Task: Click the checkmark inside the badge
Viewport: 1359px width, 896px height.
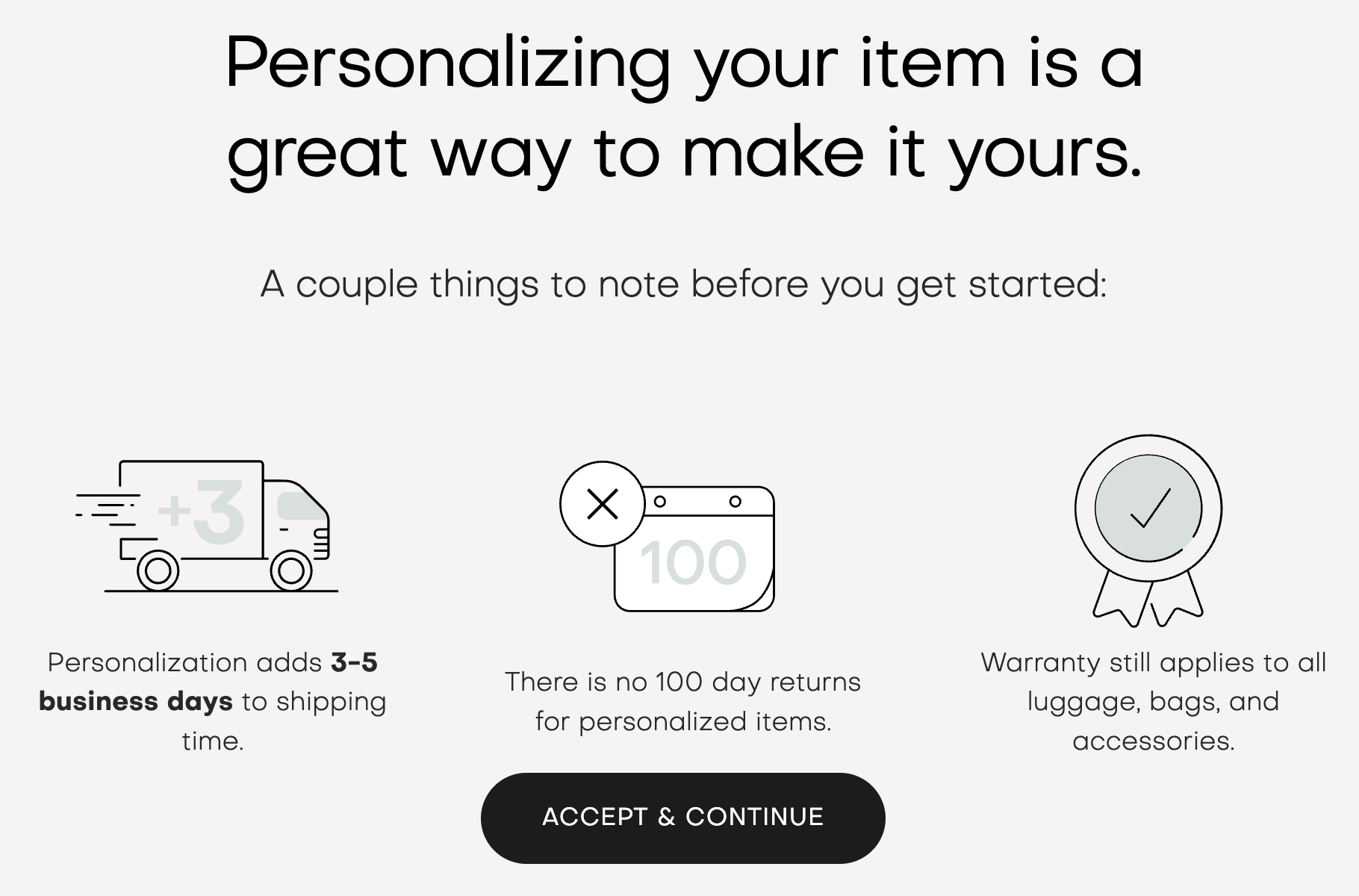Action: pyautogui.click(x=1150, y=508)
